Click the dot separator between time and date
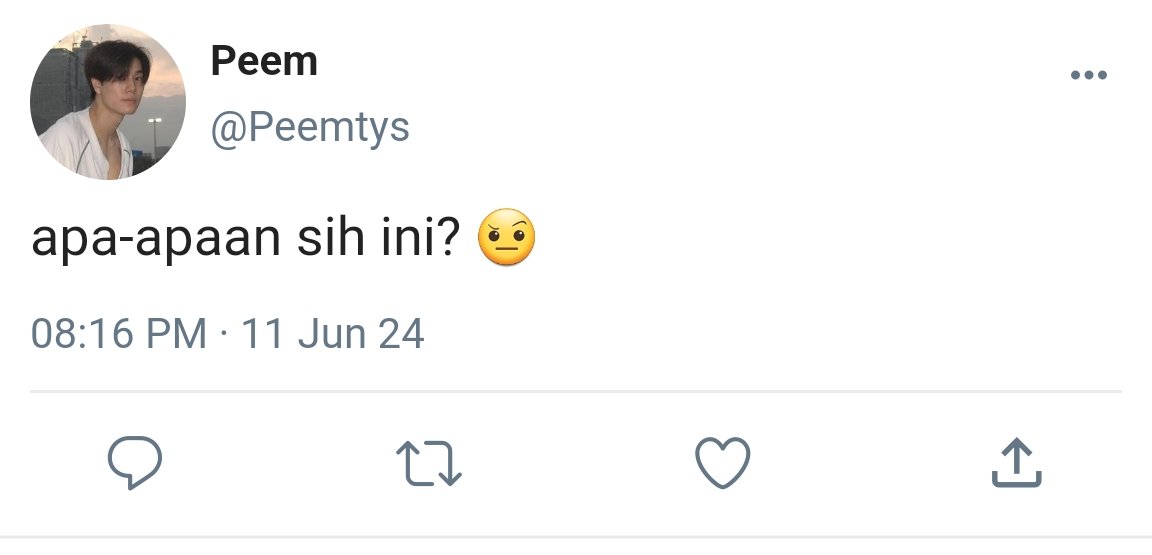Viewport: 1152px width, 555px height. pyautogui.click(x=224, y=334)
